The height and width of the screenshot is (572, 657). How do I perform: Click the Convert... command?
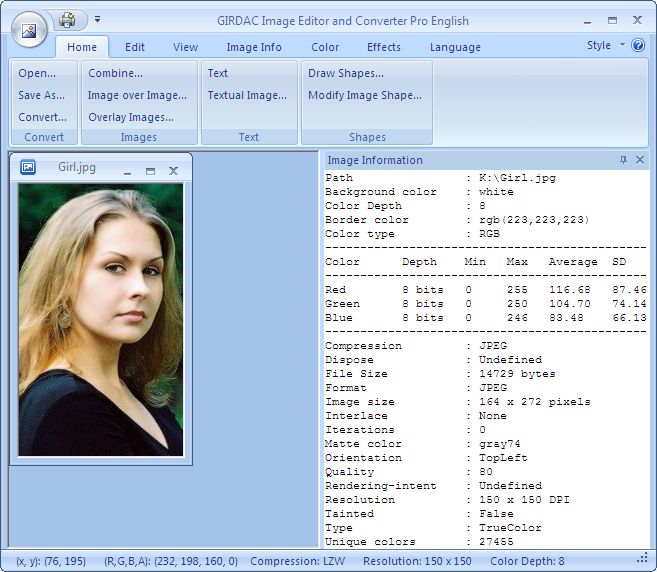tap(42, 117)
